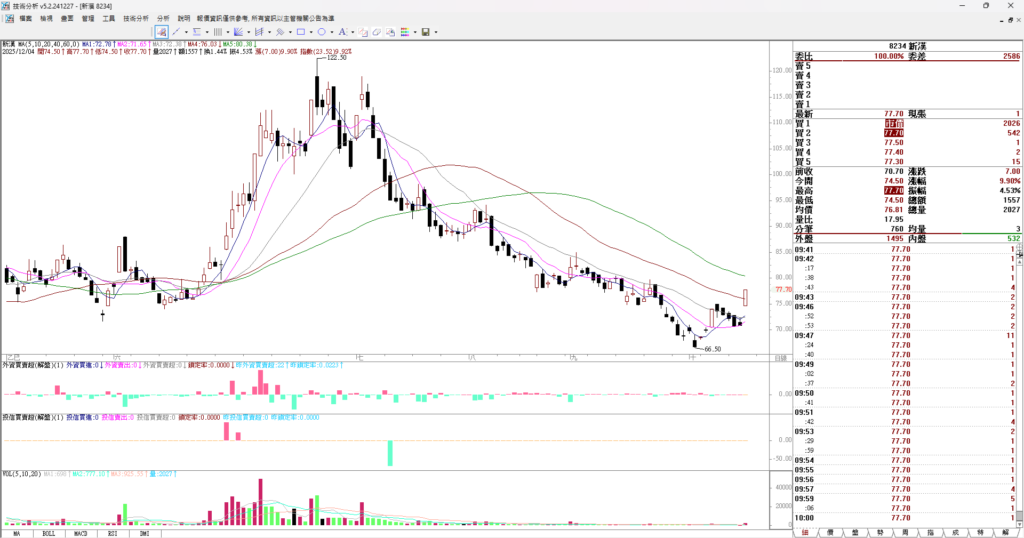The height and width of the screenshot is (538, 1024).
Task: Open the 檔案 menu
Action: click(25, 18)
